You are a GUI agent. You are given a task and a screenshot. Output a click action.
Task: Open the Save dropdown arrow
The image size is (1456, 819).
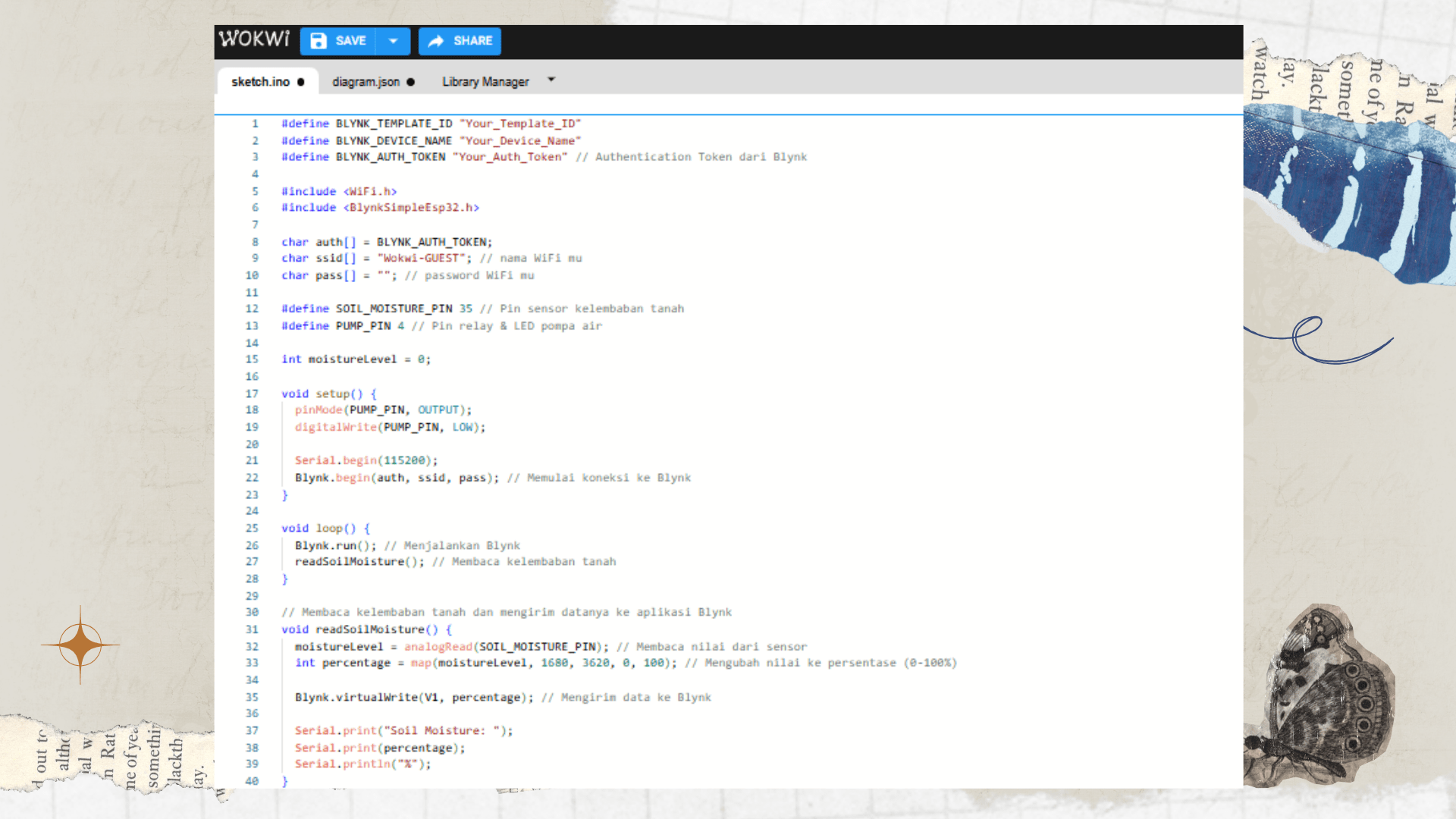393,41
